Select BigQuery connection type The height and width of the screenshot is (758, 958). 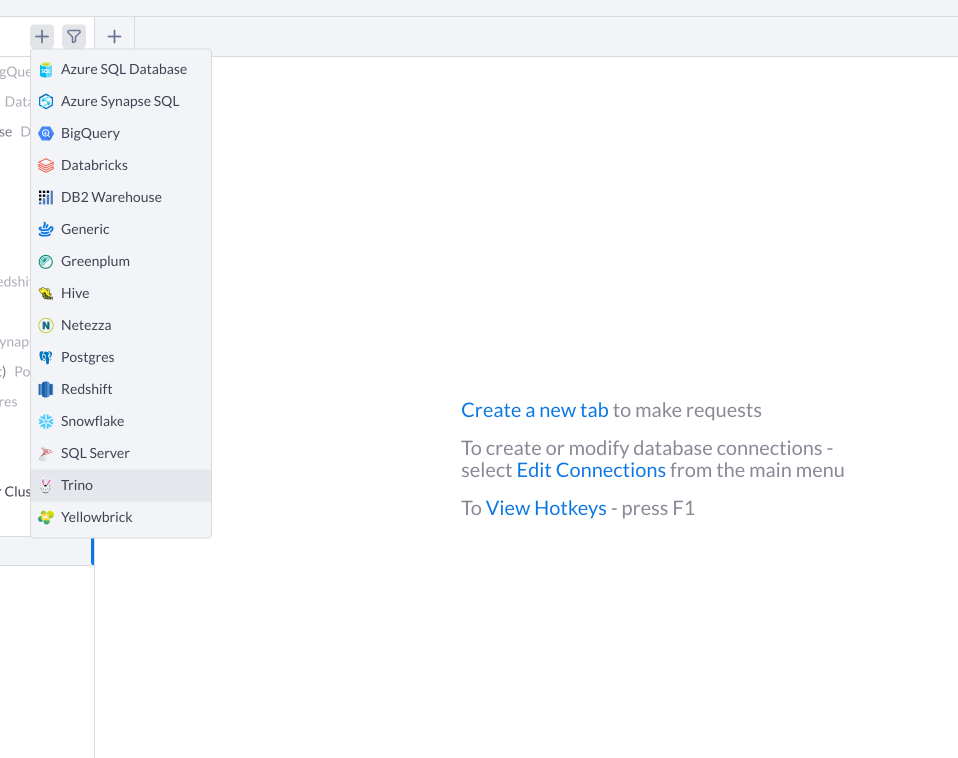[x=121, y=133]
